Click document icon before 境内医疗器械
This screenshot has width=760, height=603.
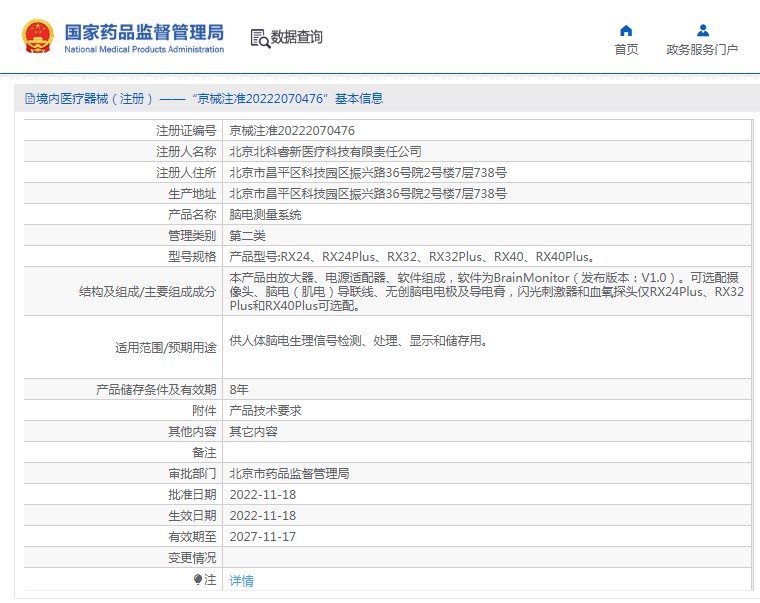coord(30,99)
